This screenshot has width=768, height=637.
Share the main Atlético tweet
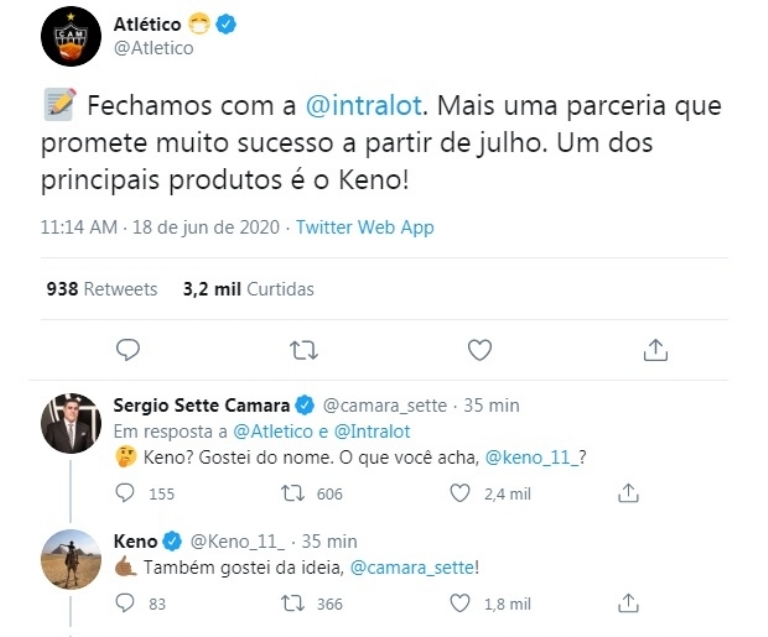point(655,349)
